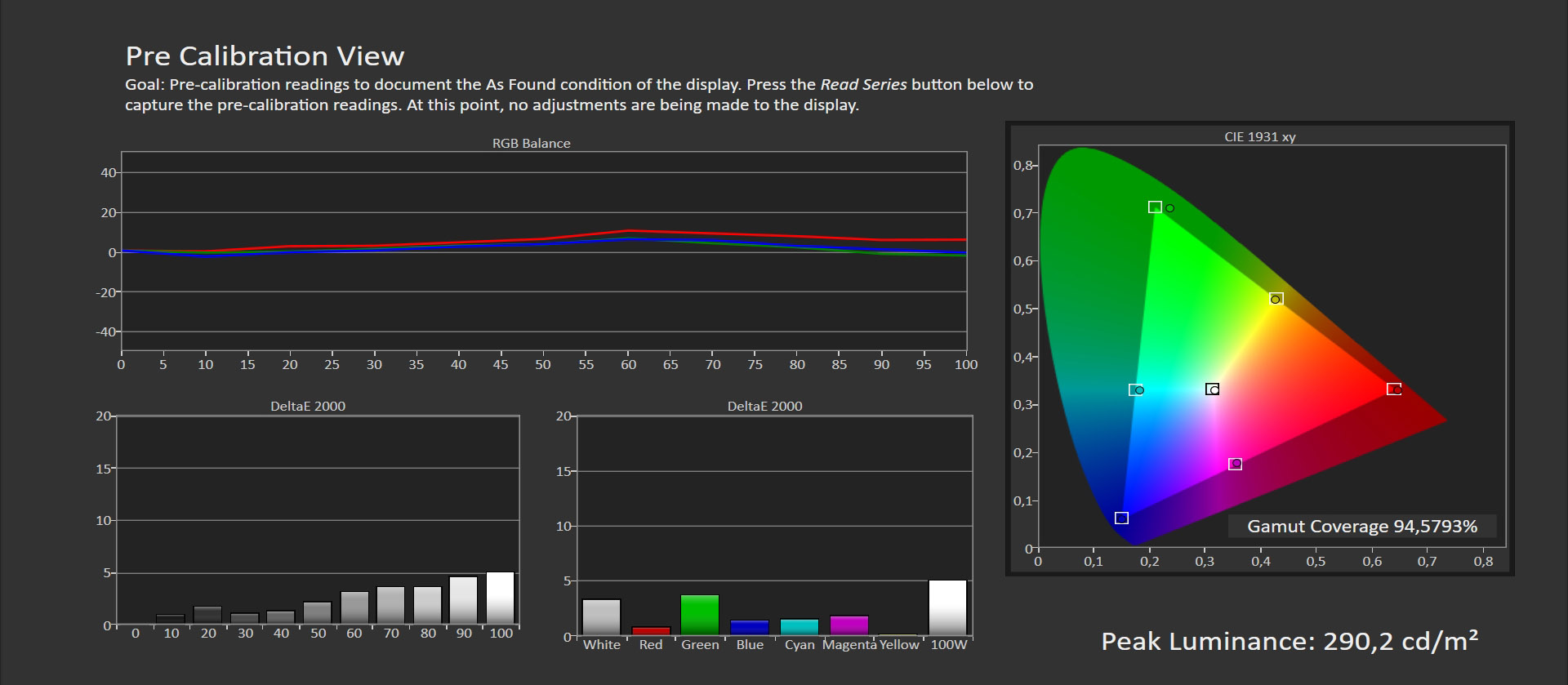Image resolution: width=1568 pixels, height=685 pixels.
Task: Click the Magenta label under the color chart
Action: click(x=849, y=645)
